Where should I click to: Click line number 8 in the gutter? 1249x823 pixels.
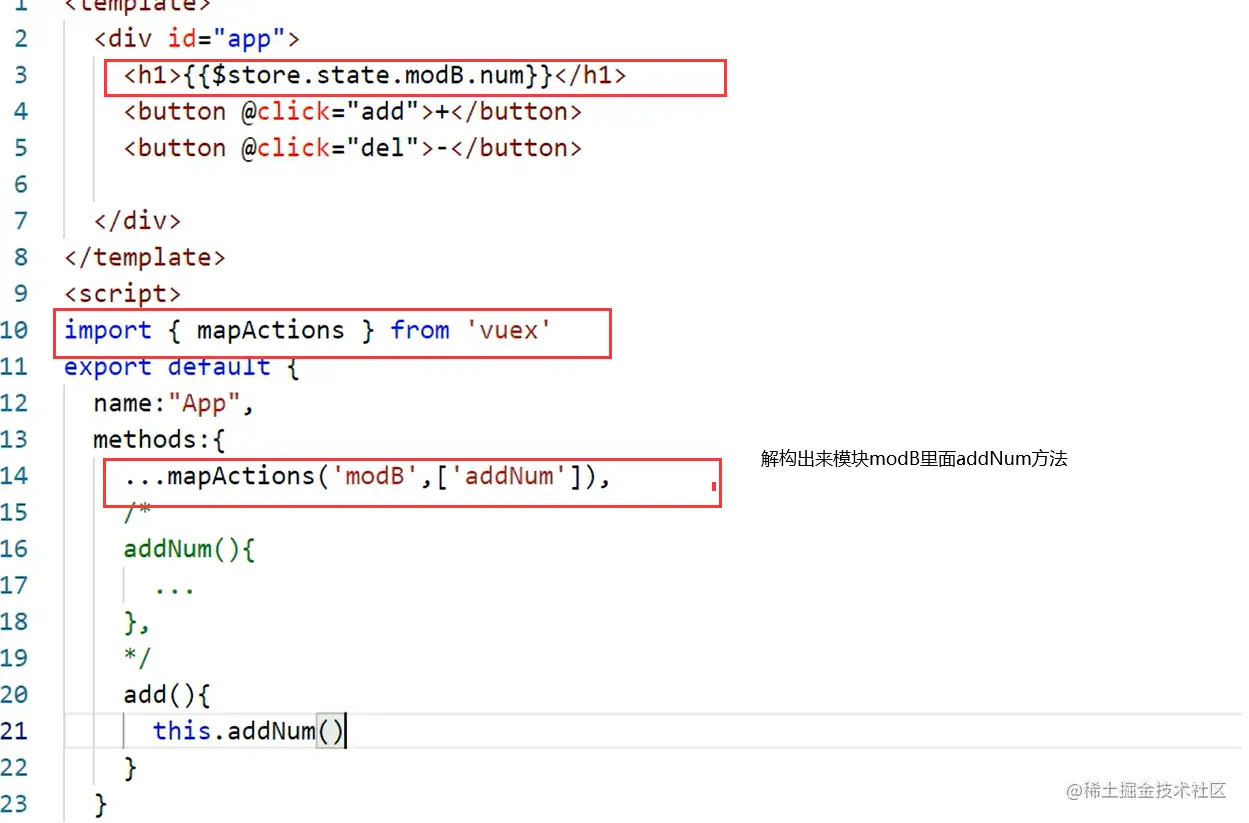click(21, 257)
